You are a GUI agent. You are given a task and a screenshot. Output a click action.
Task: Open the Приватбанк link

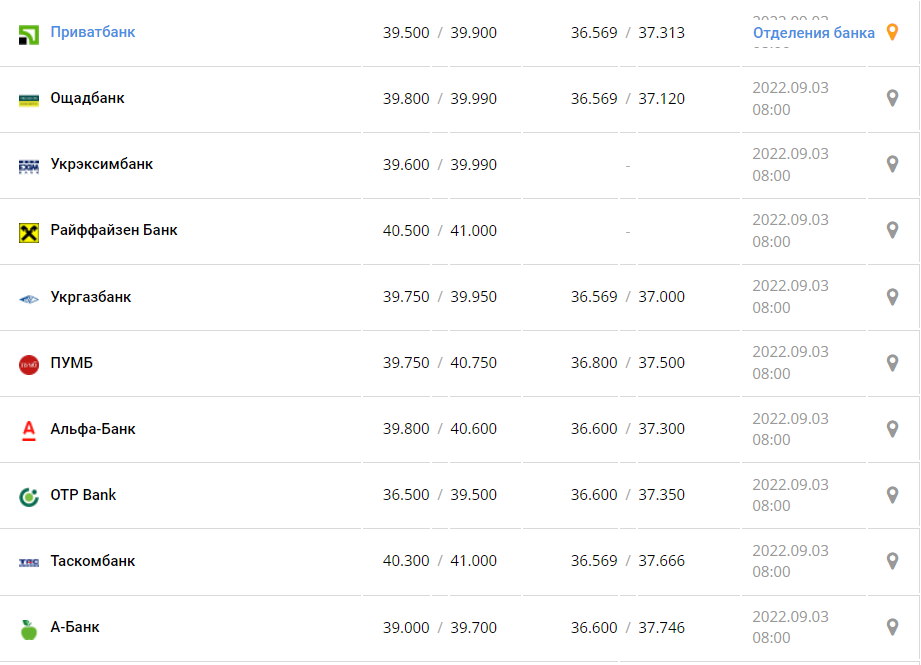tap(92, 32)
